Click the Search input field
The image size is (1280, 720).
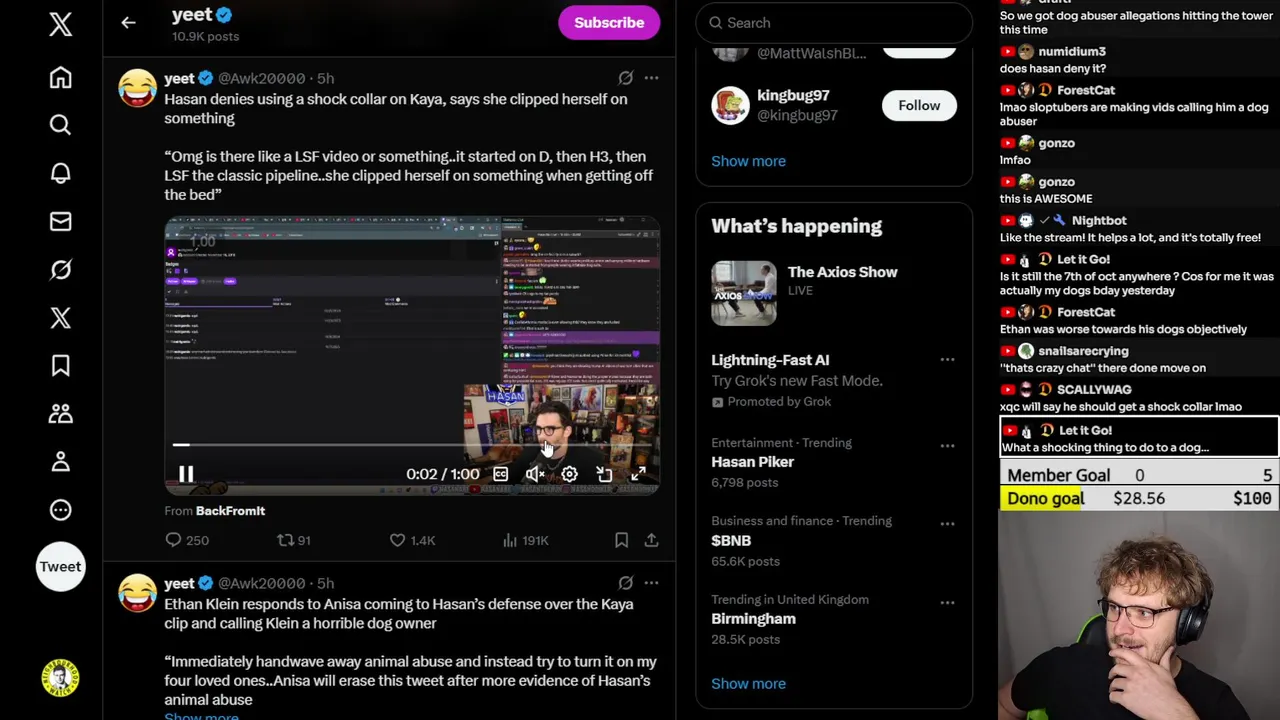[x=834, y=22]
